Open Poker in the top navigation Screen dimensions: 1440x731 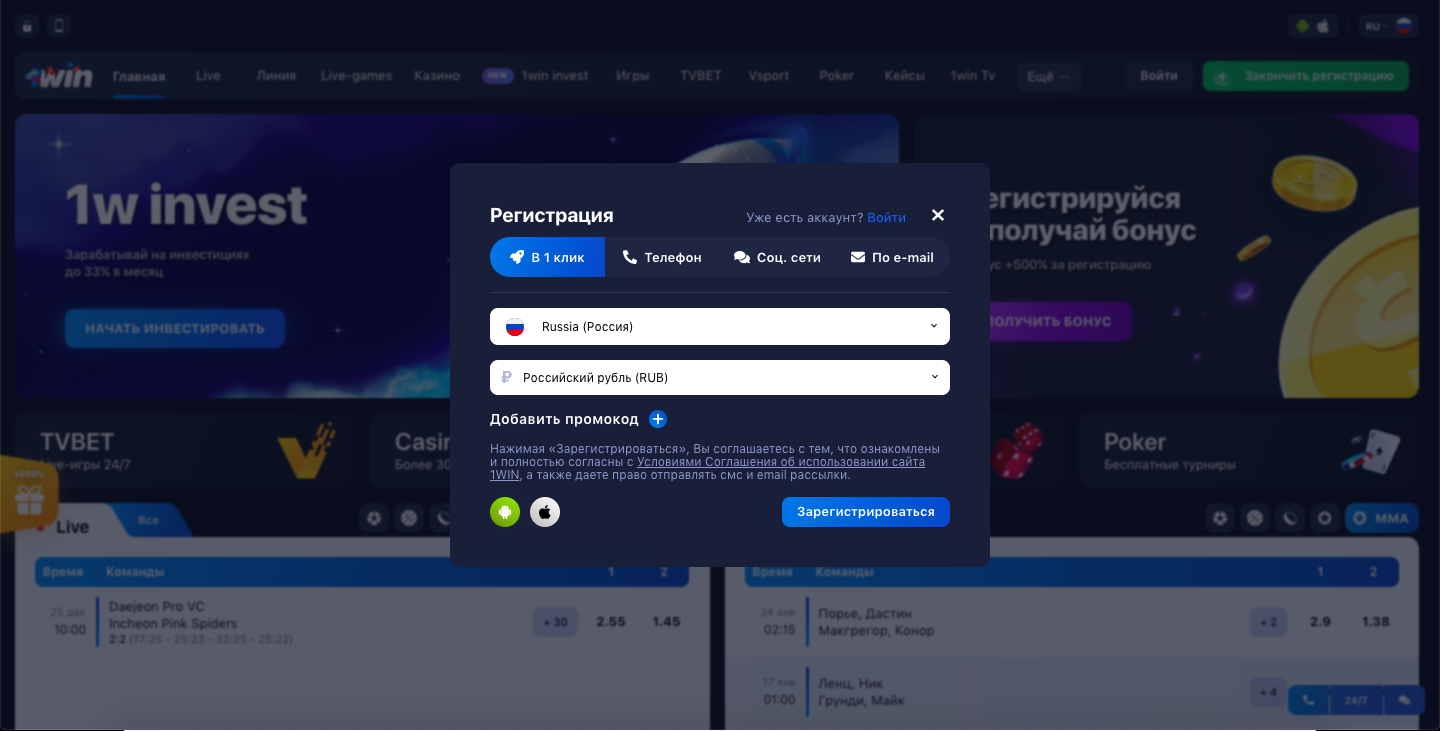pos(836,76)
